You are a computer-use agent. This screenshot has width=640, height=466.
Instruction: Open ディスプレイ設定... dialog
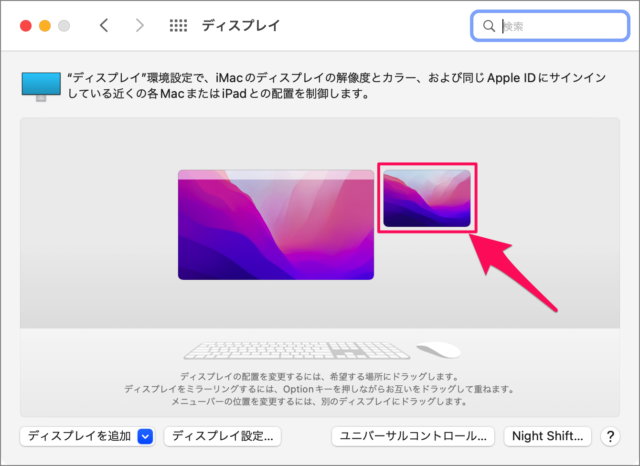click(x=222, y=436)
